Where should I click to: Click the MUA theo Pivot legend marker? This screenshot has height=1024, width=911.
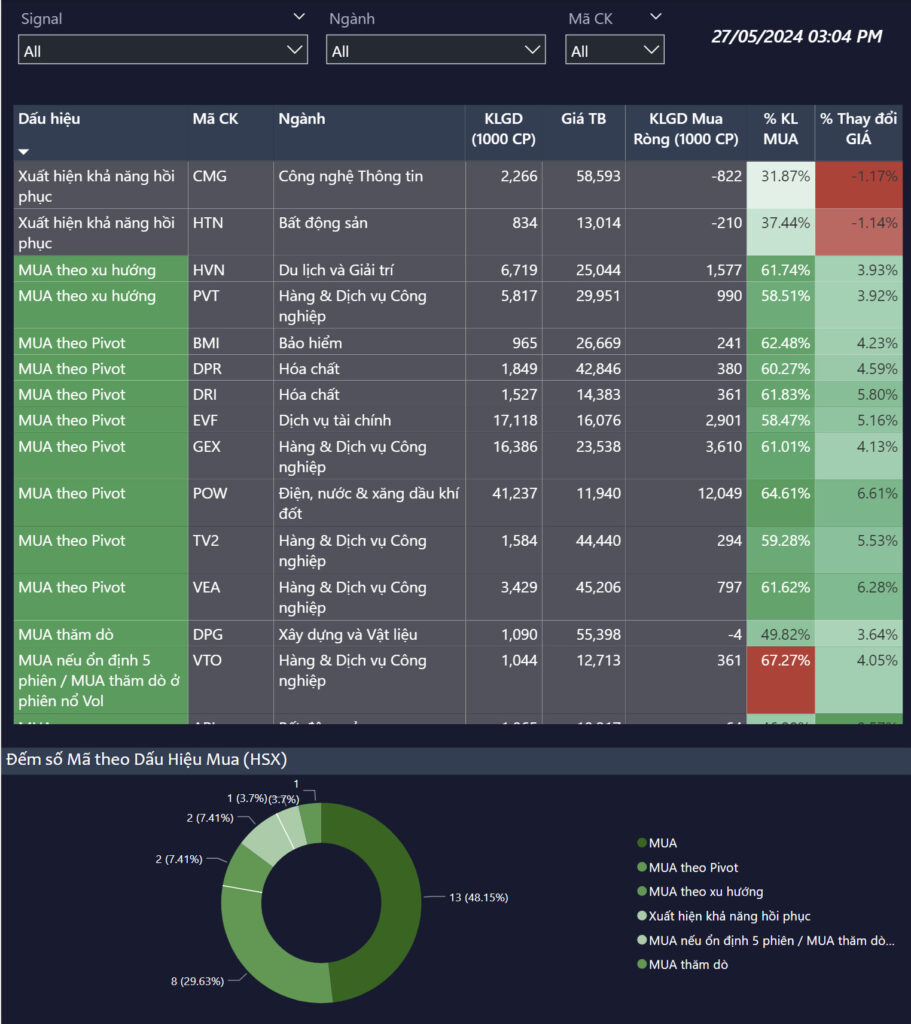pos(642,868)
